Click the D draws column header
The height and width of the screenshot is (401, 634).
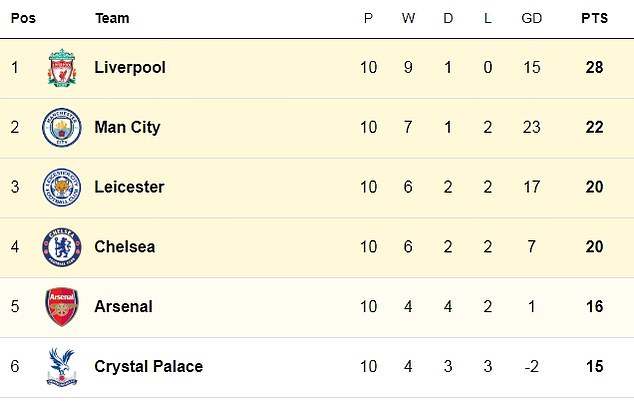tap(448, 18)
